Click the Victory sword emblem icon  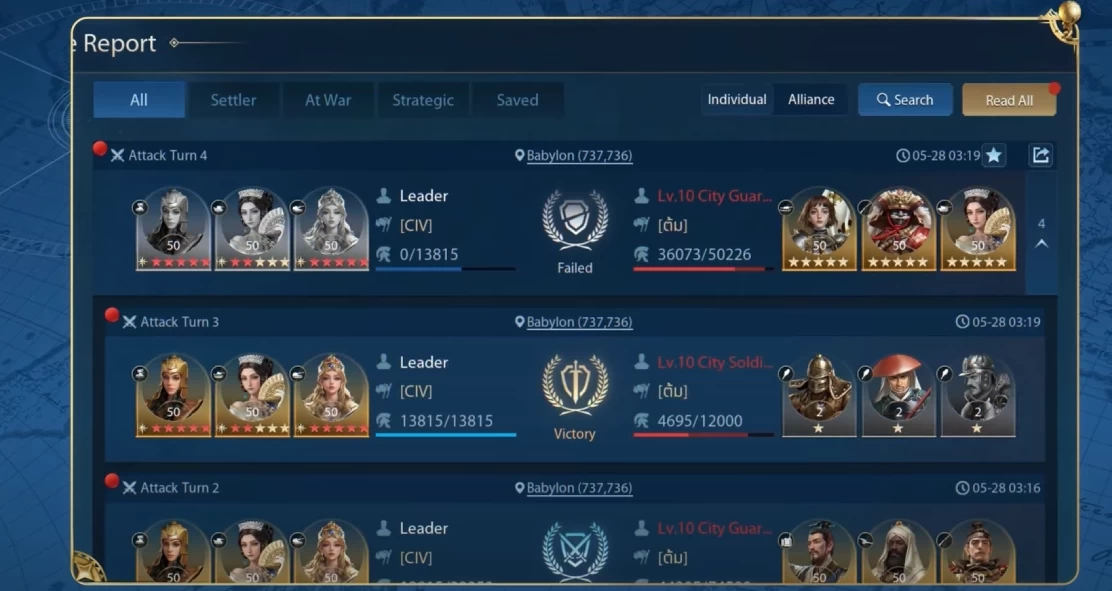574,385
